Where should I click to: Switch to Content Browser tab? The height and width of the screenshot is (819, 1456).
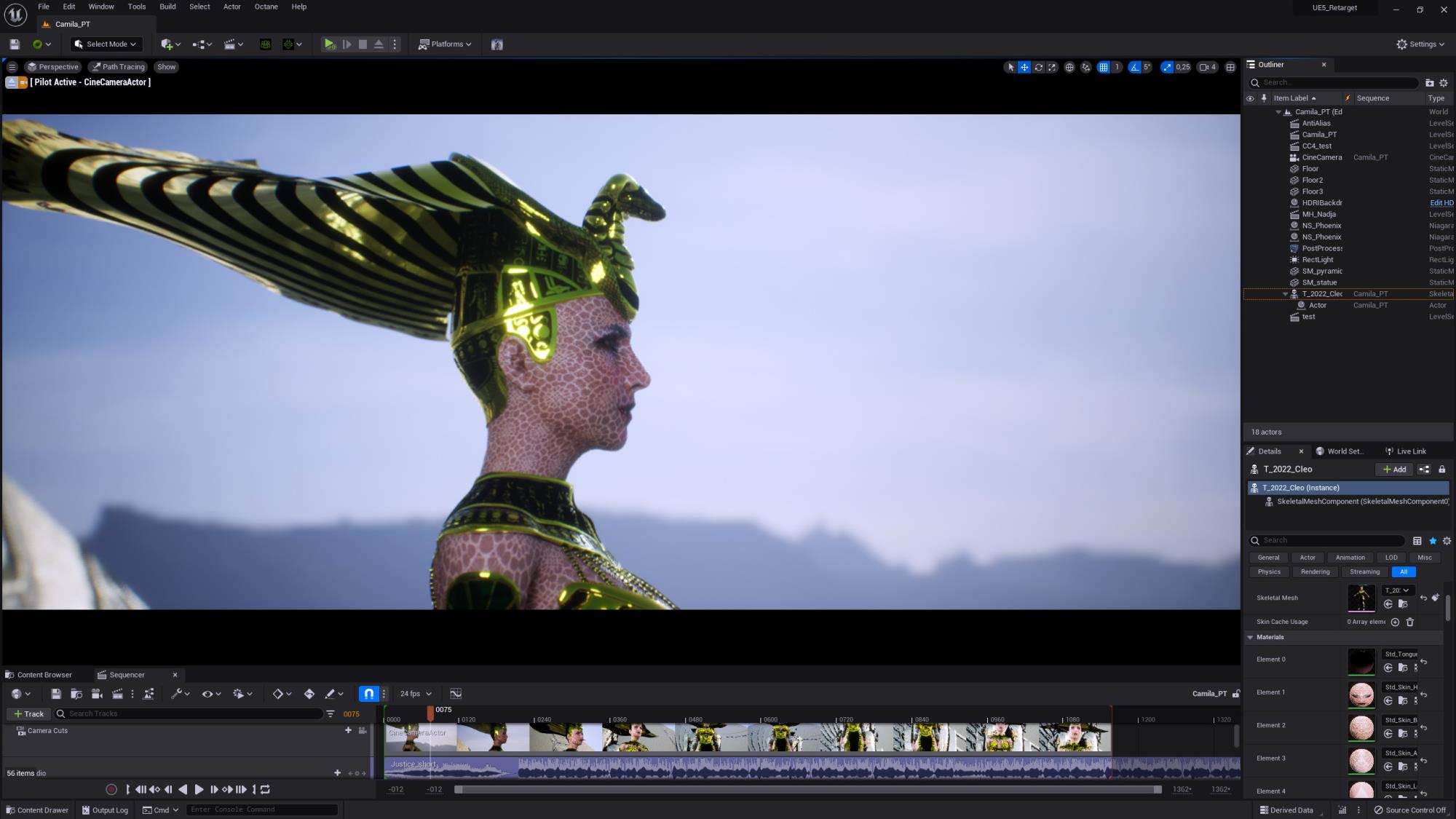click(39, 675)
